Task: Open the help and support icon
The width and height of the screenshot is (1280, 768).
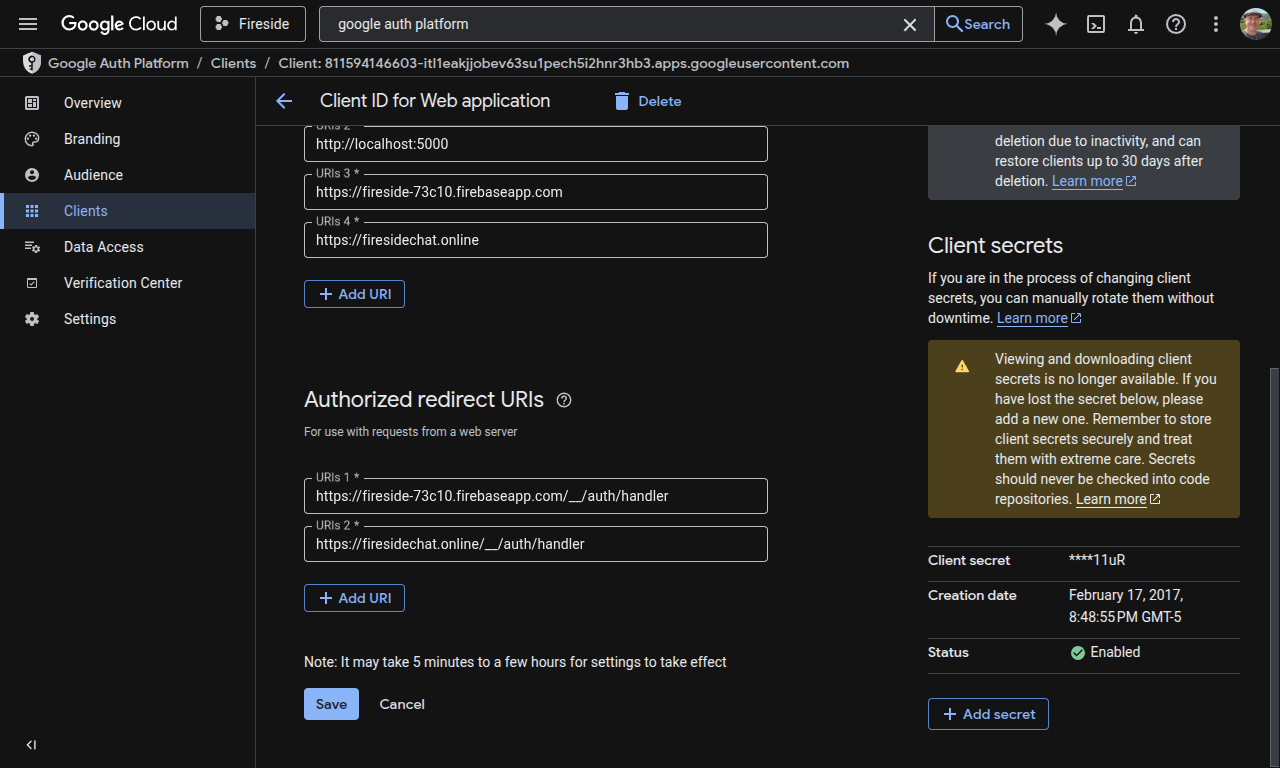Action: 1176,24
